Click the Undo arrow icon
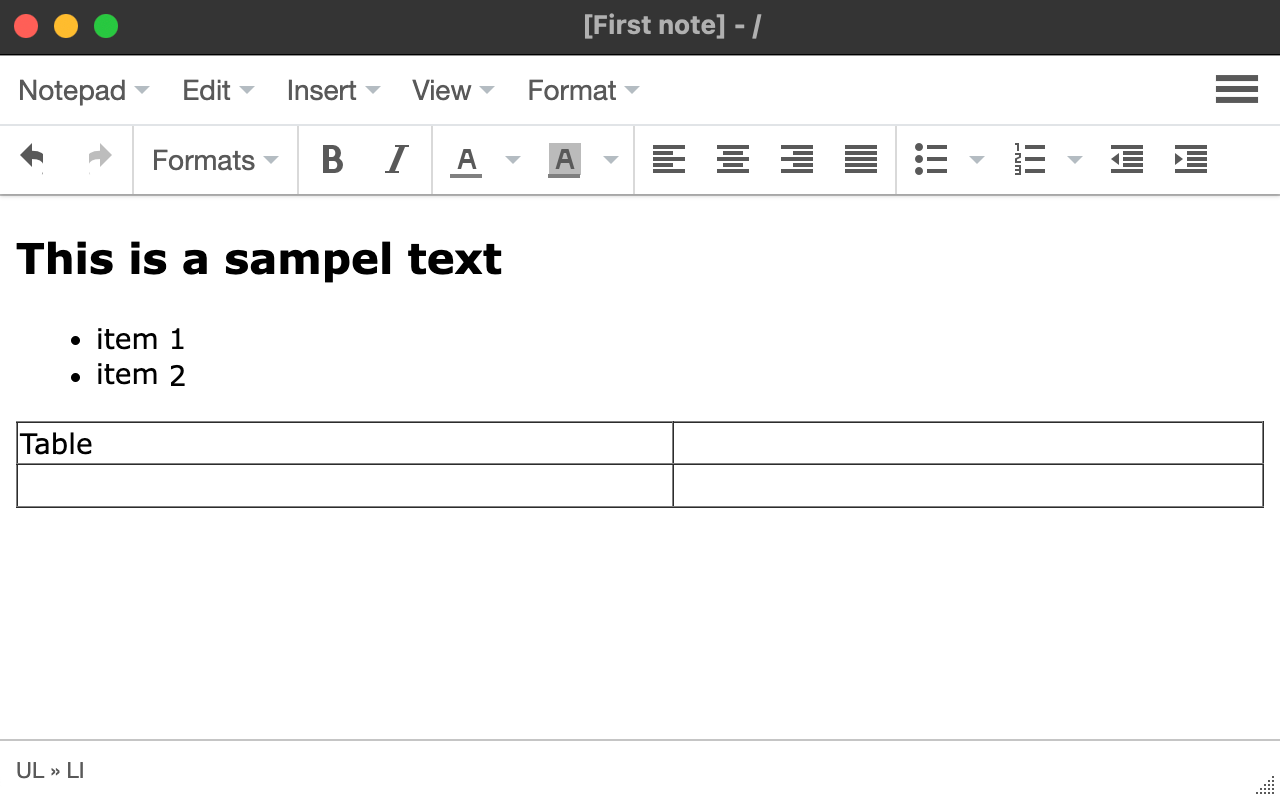The width and height of the screenshot is (1280, 800). pyautogui.click(x=33, y=159)
